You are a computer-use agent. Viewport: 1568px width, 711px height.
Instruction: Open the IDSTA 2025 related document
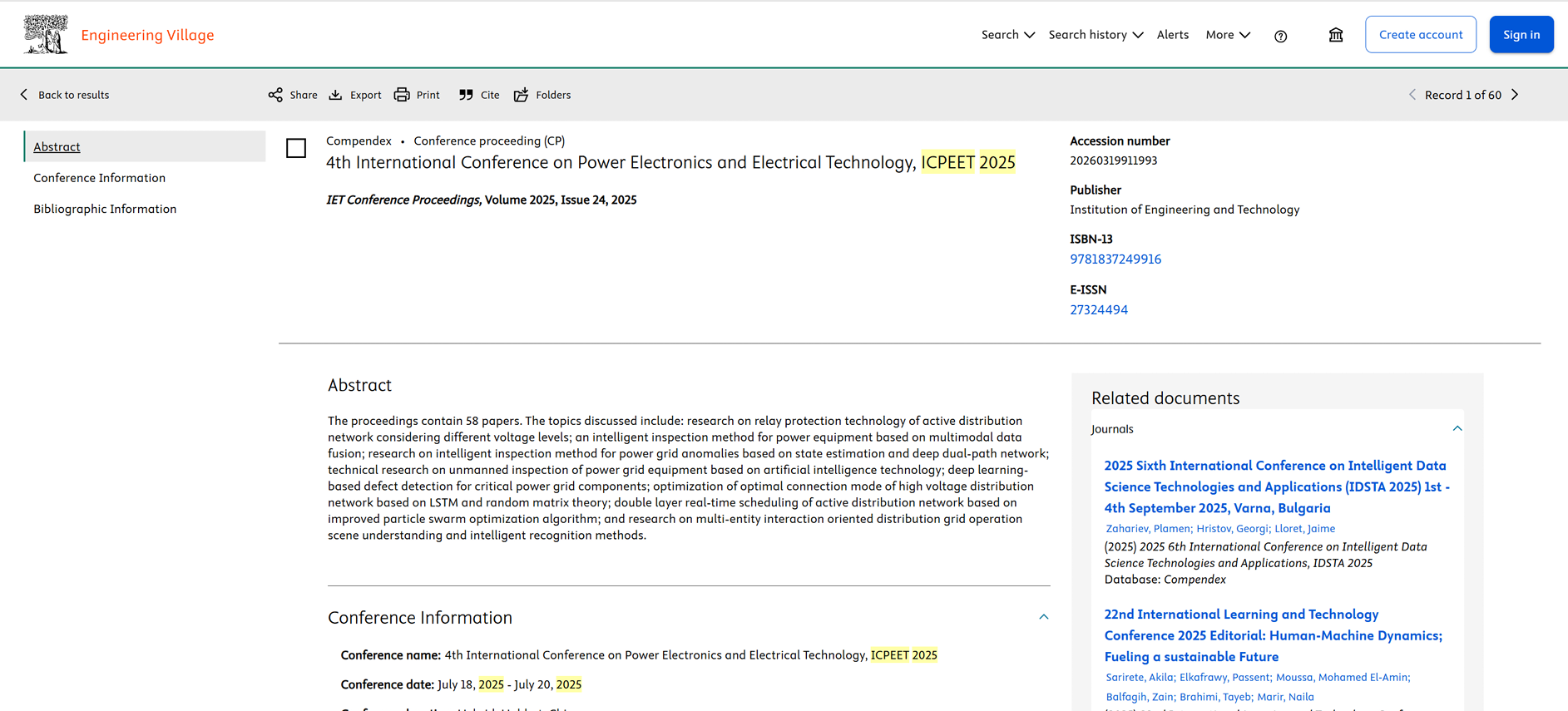point(1277,487)
